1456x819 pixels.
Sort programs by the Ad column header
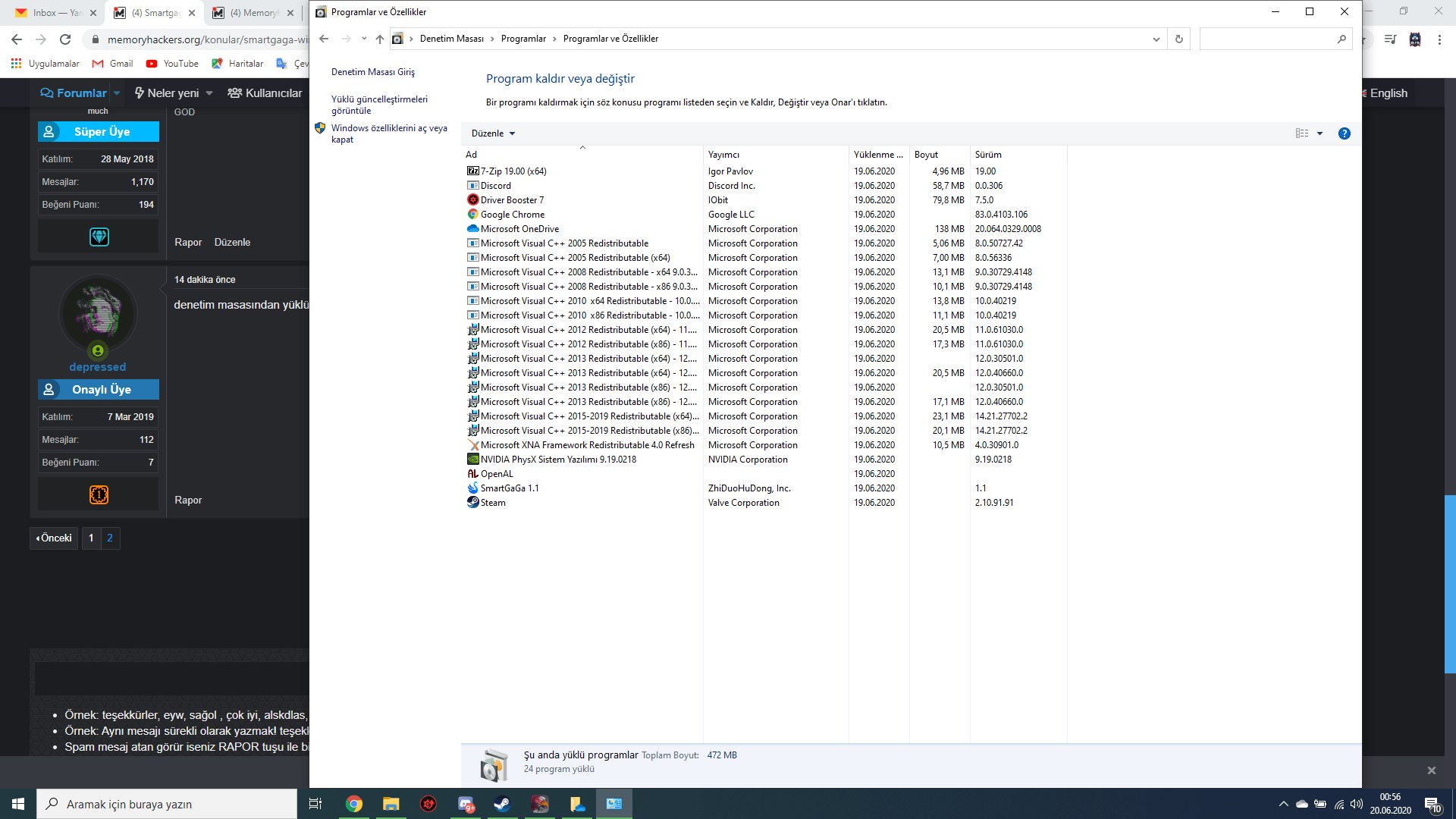(x=582, y=155)
